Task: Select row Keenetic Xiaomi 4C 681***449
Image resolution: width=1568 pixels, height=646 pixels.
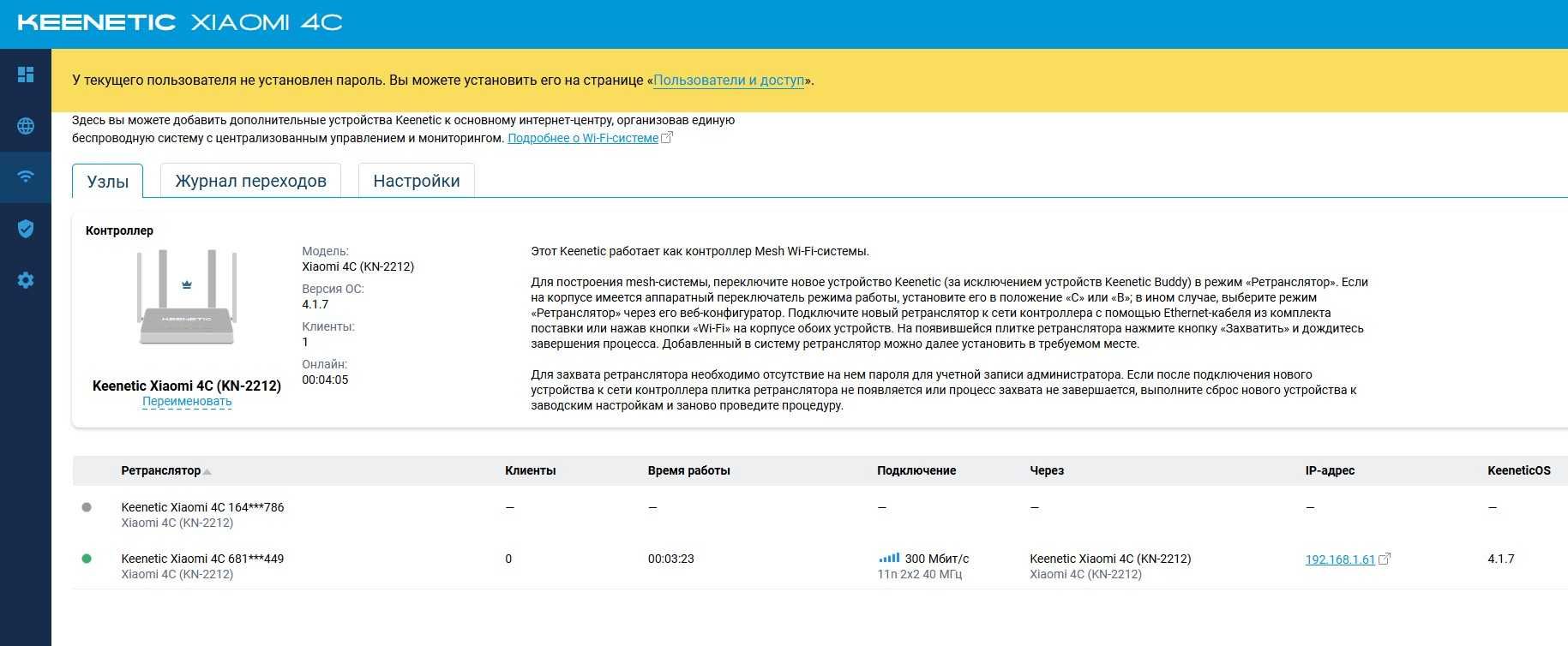Action: pyautogui.click(x=820, y=565)
